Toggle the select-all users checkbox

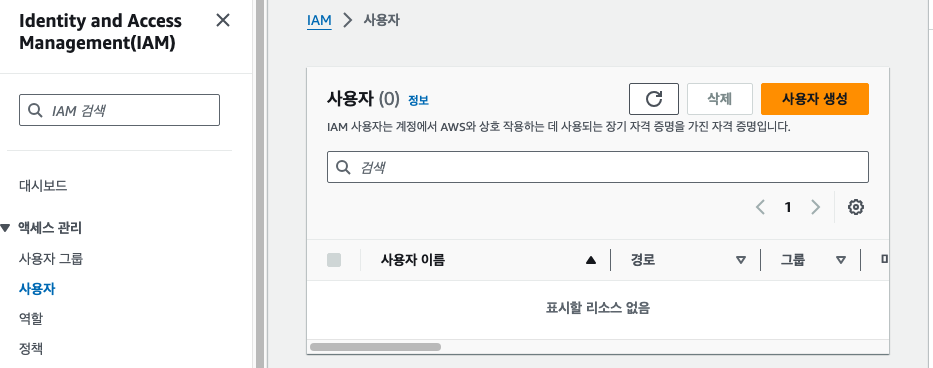[x=334, y=260]
